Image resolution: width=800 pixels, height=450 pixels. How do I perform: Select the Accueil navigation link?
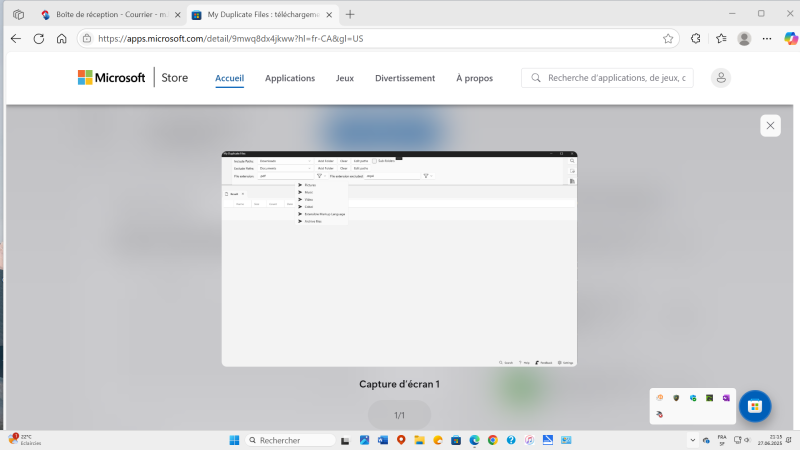(229, 78)
